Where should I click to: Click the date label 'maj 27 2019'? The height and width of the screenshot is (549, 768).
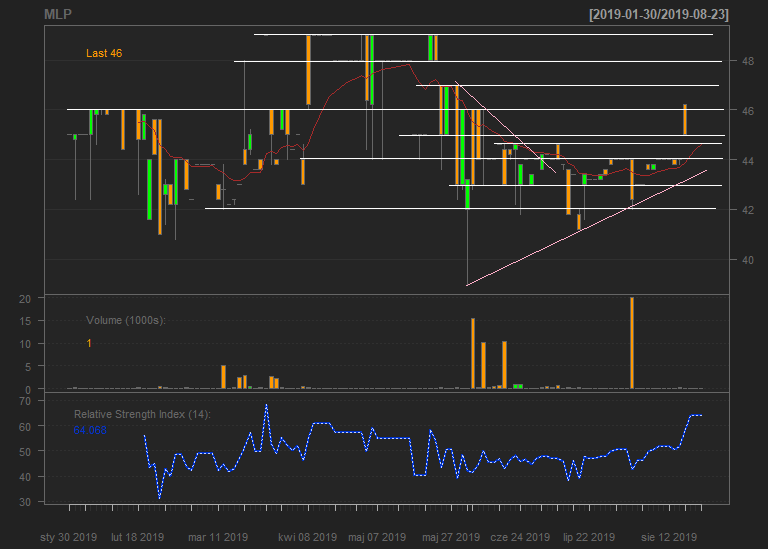(x=451, y=537)
